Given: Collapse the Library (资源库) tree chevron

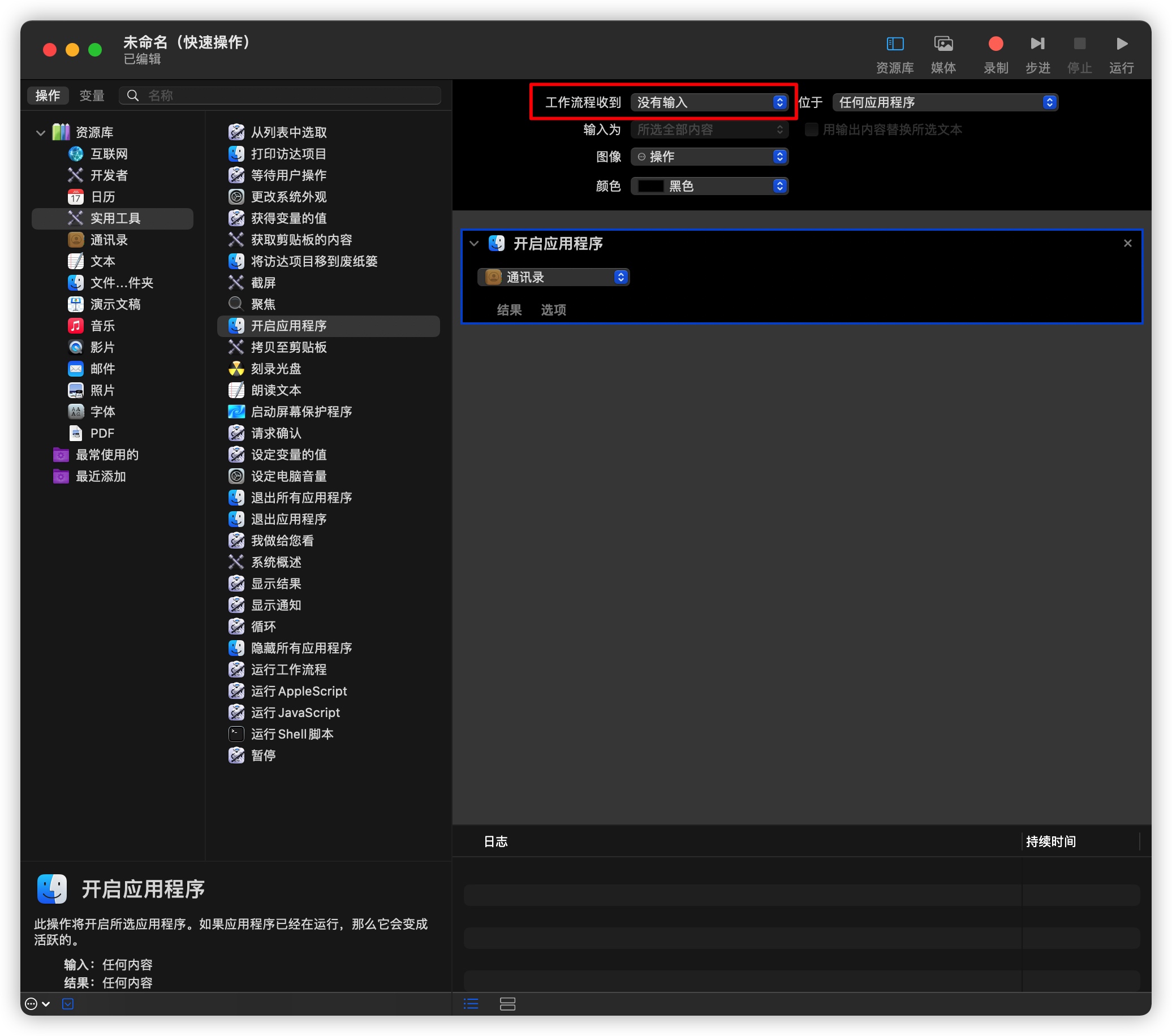Looking at the screenshot, I should (41, 132).
